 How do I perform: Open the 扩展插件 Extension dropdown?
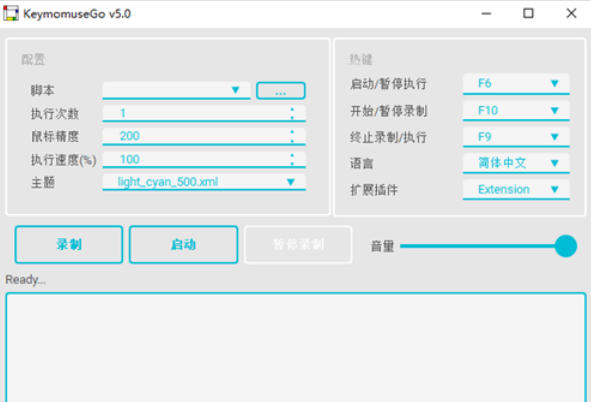(x=516, y=190)
